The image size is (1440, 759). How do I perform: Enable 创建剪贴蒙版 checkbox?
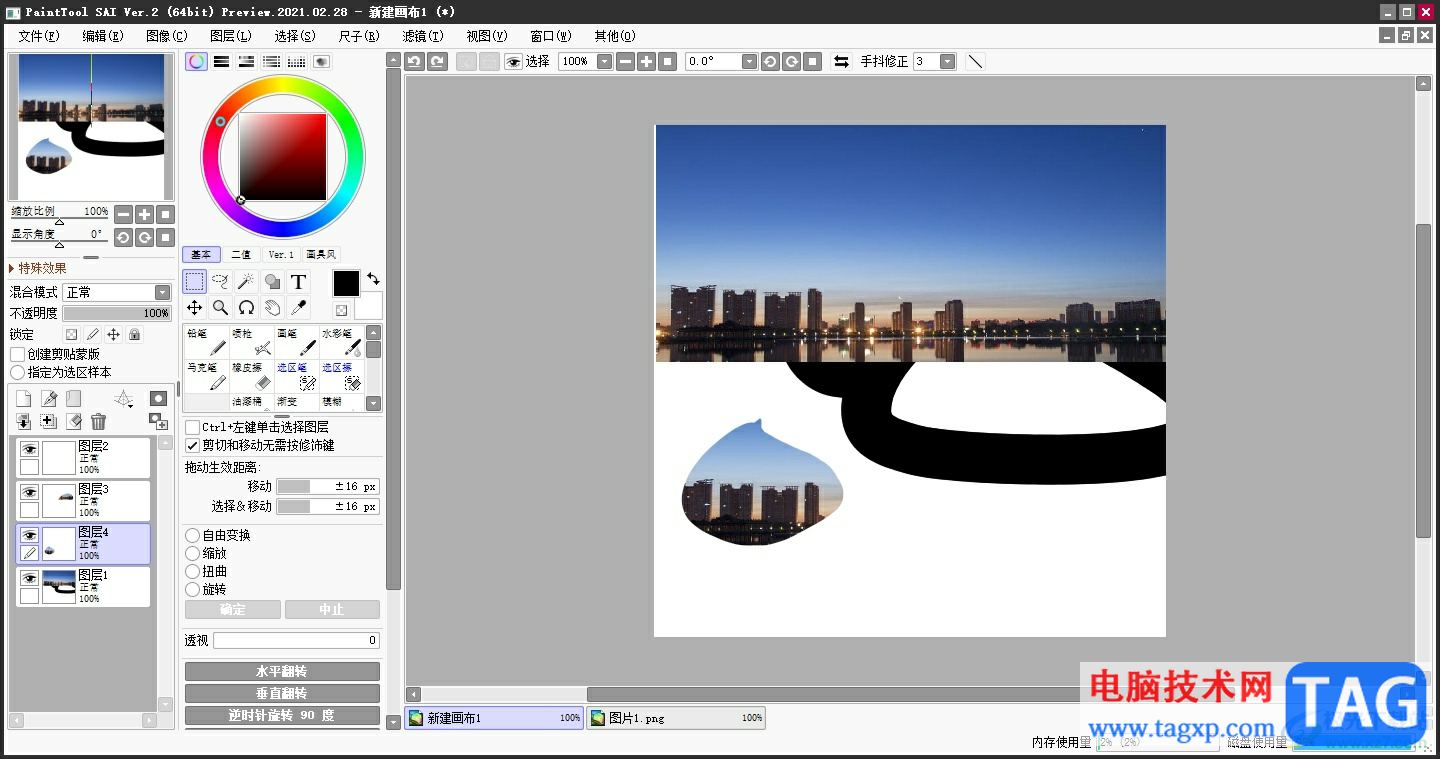click(18, 354)
